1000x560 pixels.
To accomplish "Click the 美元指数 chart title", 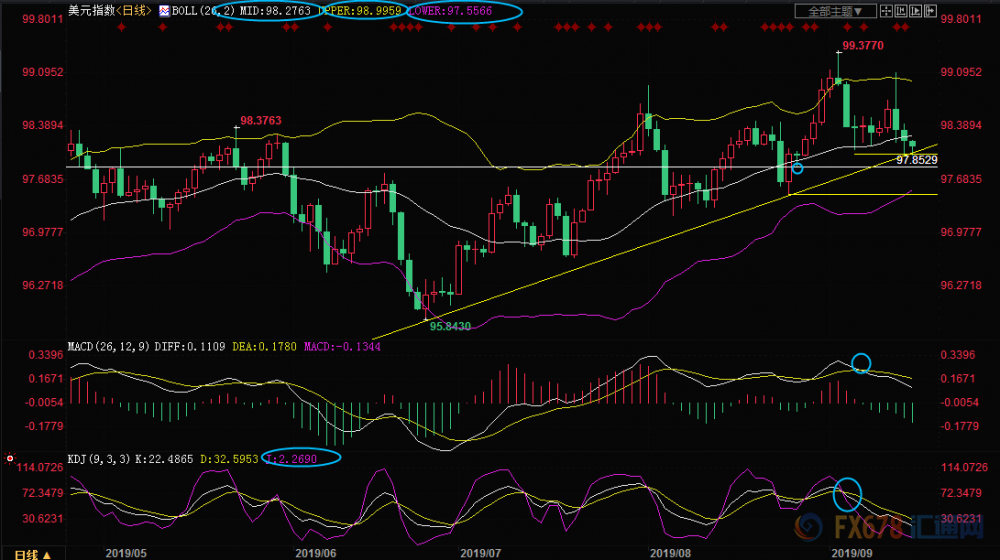I will click(91, 10).
